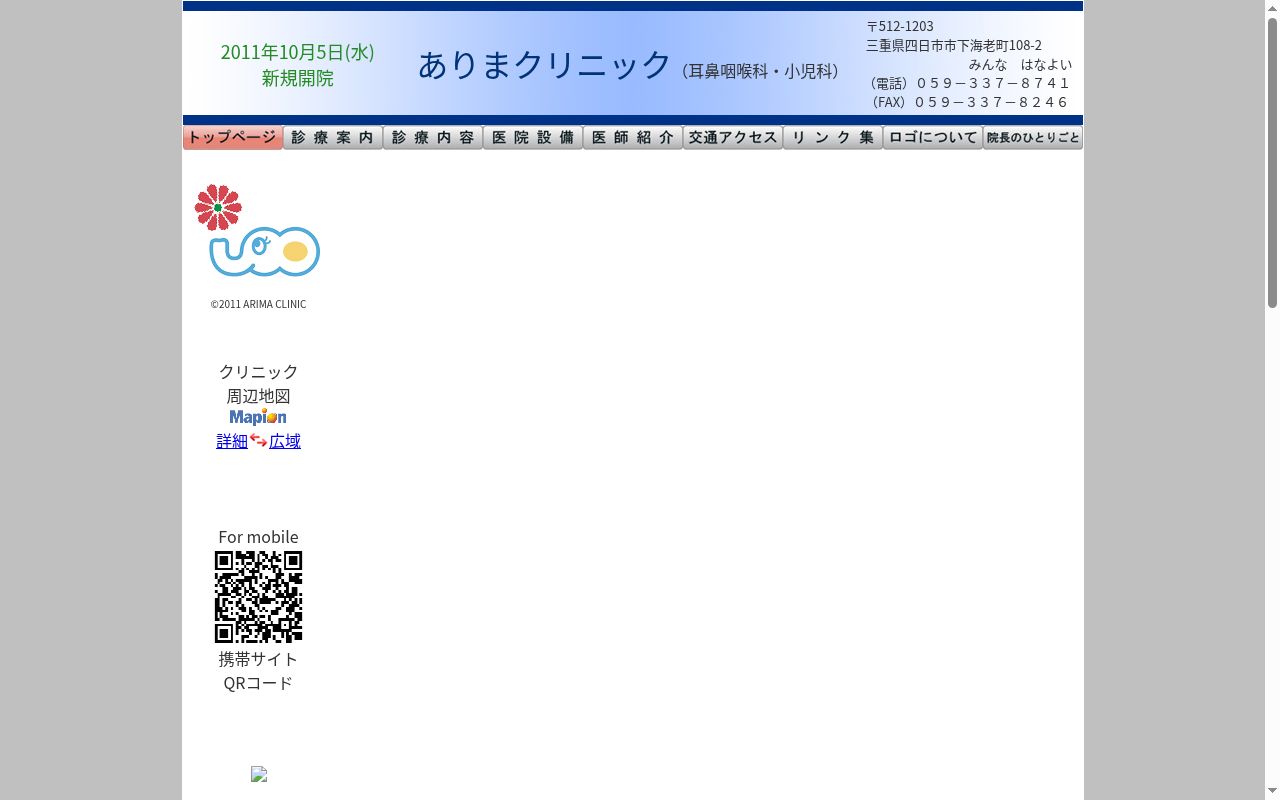Click the 詳細 map link
This screenshot has height=800, width=1280.
(x=232, y=441)
